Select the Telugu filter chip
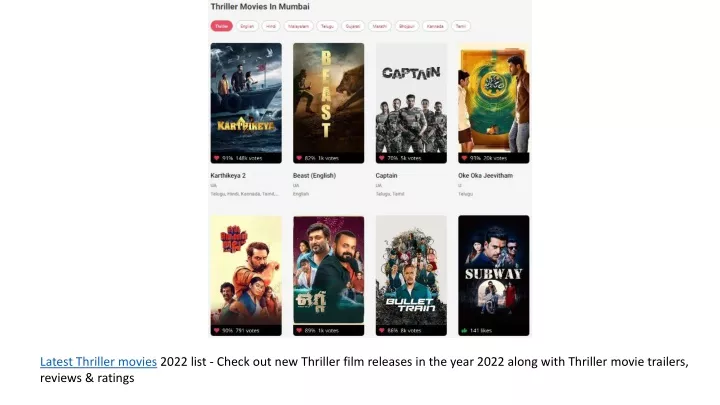The height and width of the screenshot is (405, 720). [327, 26]
